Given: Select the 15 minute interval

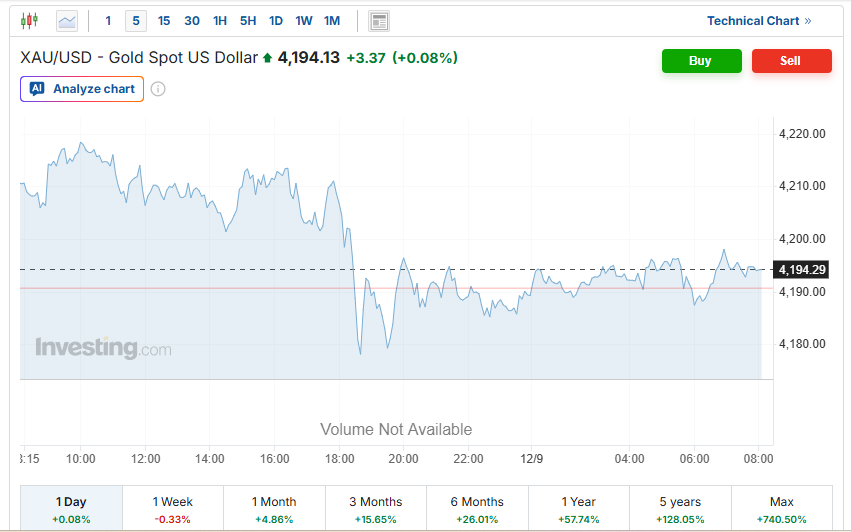Looking at the screenshot, I should pos(164,20).
